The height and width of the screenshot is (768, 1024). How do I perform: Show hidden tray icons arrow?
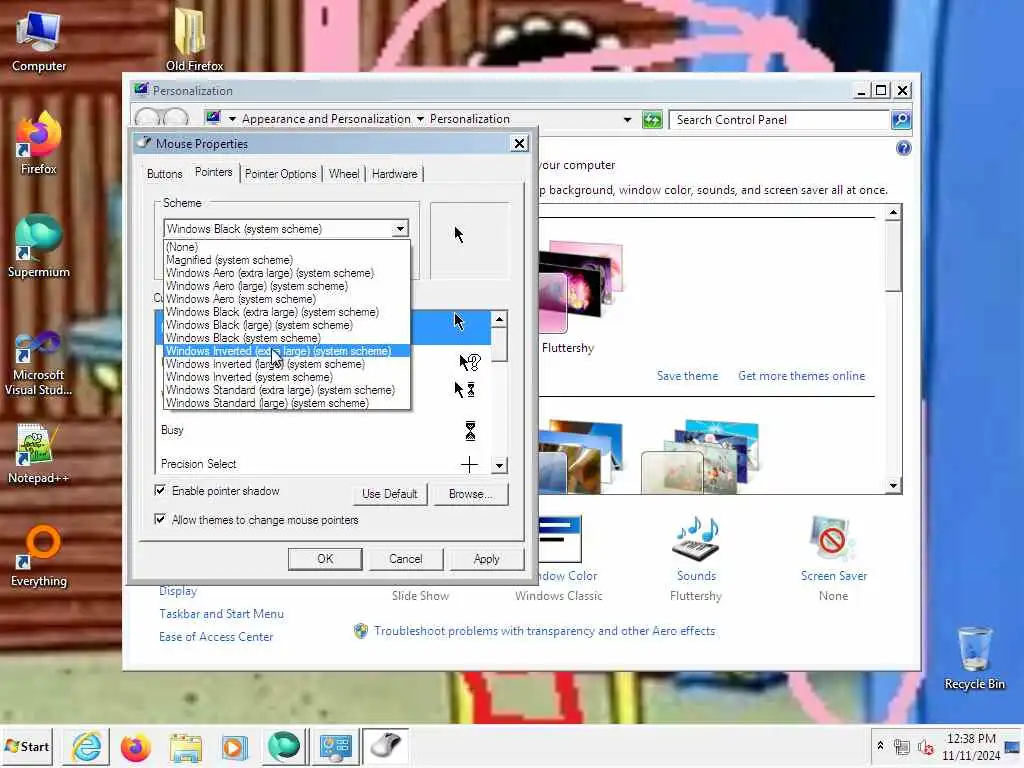point(880,746)
